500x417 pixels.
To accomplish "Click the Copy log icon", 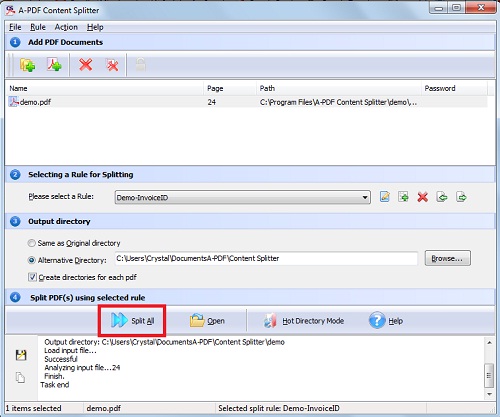I will tap(20, 377).
